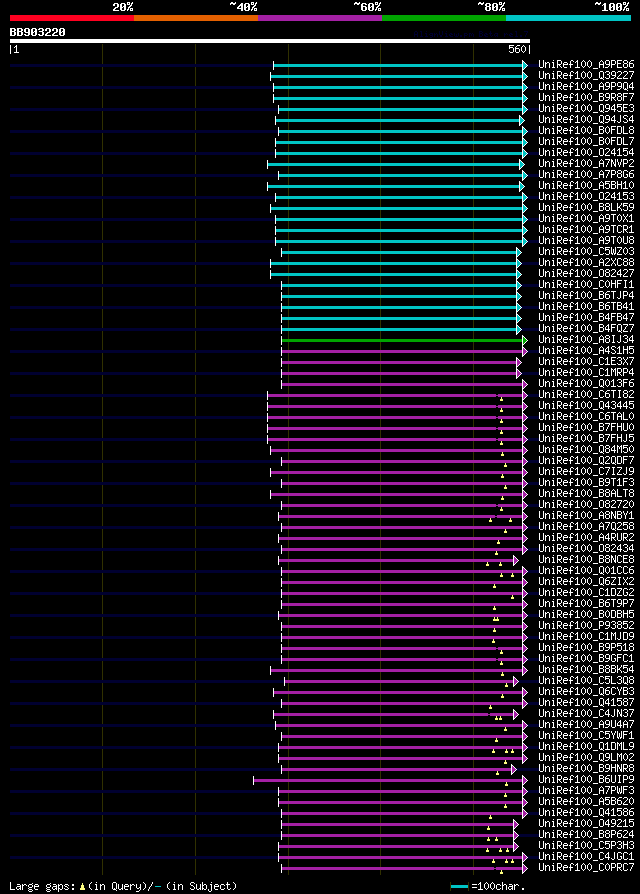This screenshot has height=894, width=640.
Task: Select the query name BB903220
Action: (x=38, y=32)
